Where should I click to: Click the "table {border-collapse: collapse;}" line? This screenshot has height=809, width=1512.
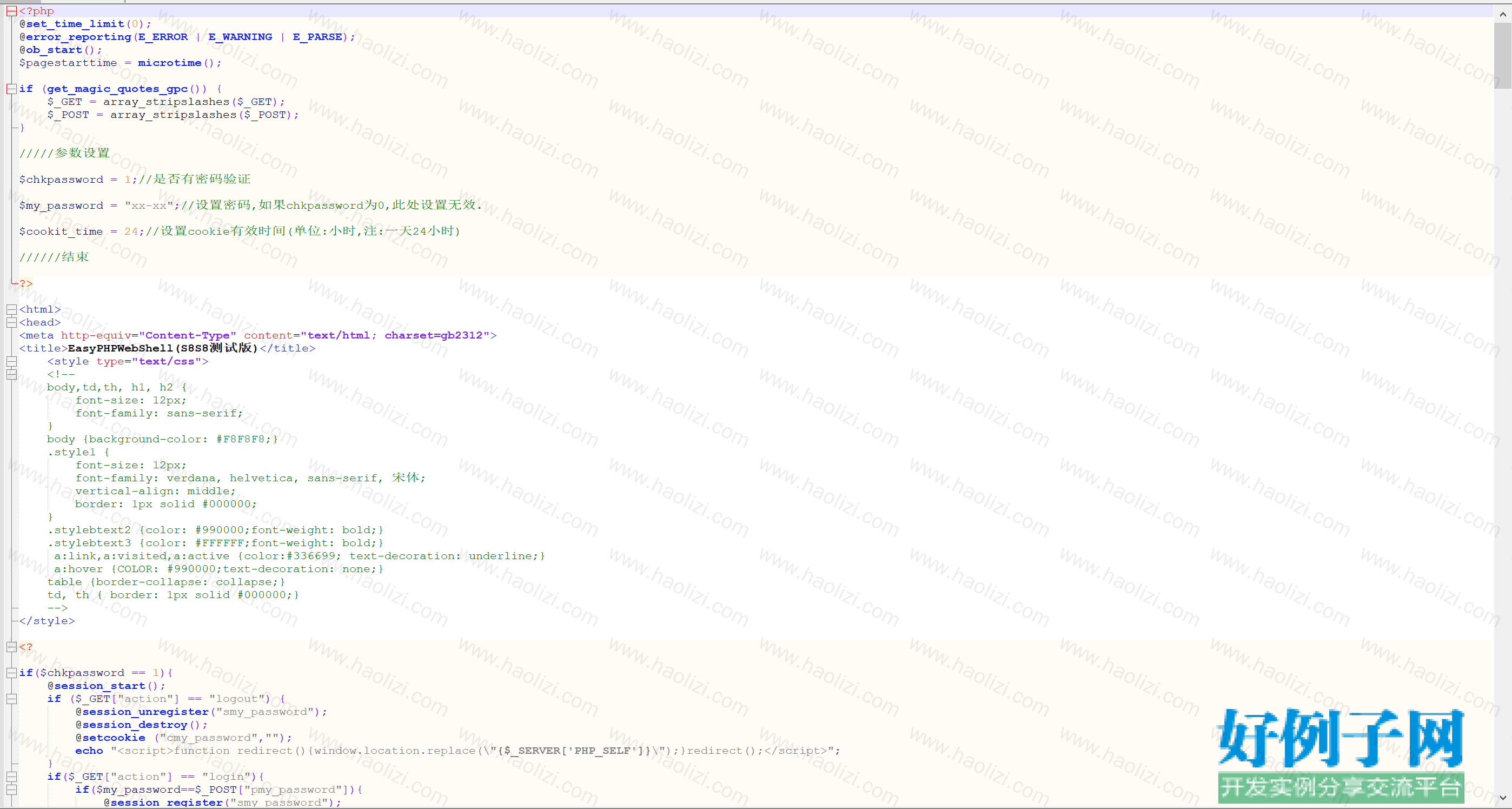tap(166, 582)
